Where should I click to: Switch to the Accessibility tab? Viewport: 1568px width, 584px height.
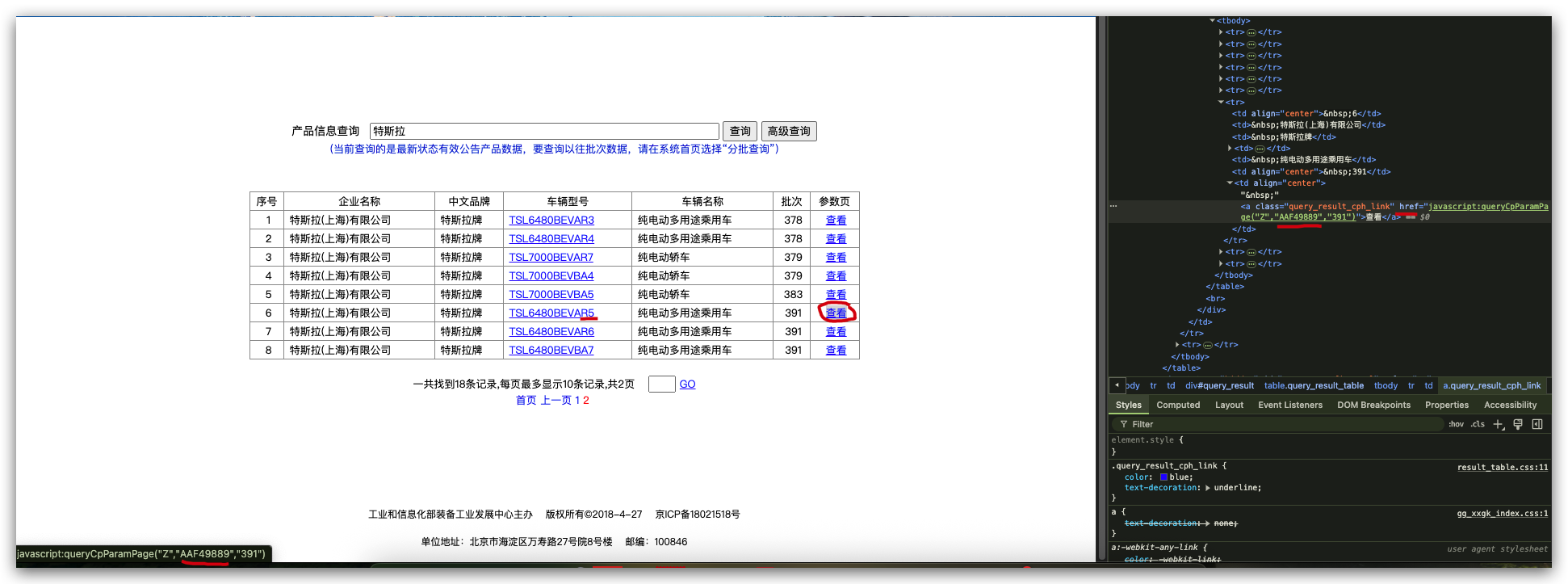coord(1510,405)
